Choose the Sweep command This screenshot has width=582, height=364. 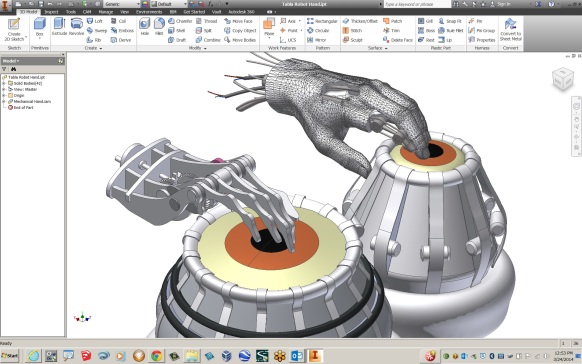point(97,30)
